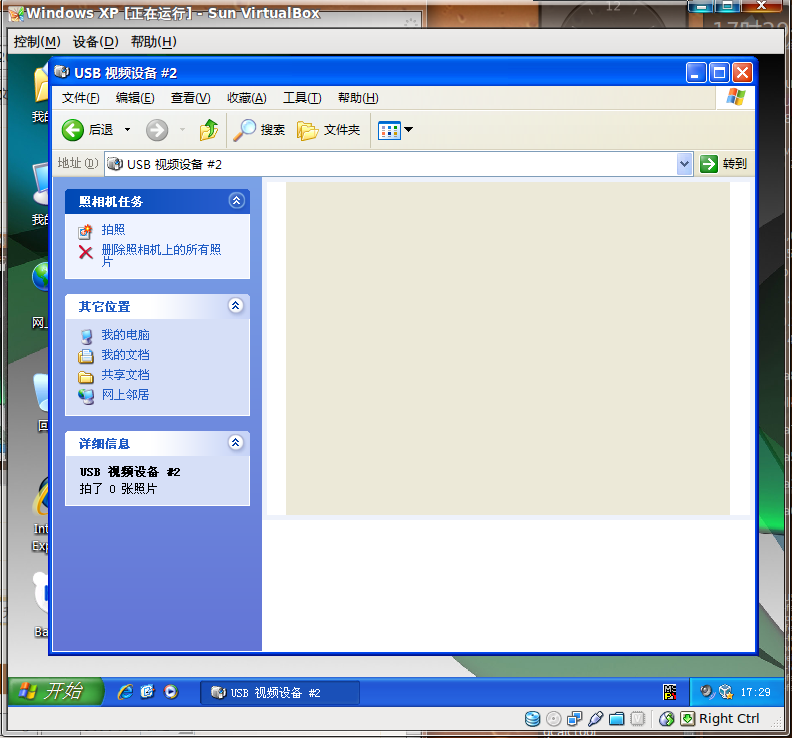The height and width of the screenshot is (738, 792).
Task: Launch Windows Media Player from quick launch
Action: coord(171,692)
